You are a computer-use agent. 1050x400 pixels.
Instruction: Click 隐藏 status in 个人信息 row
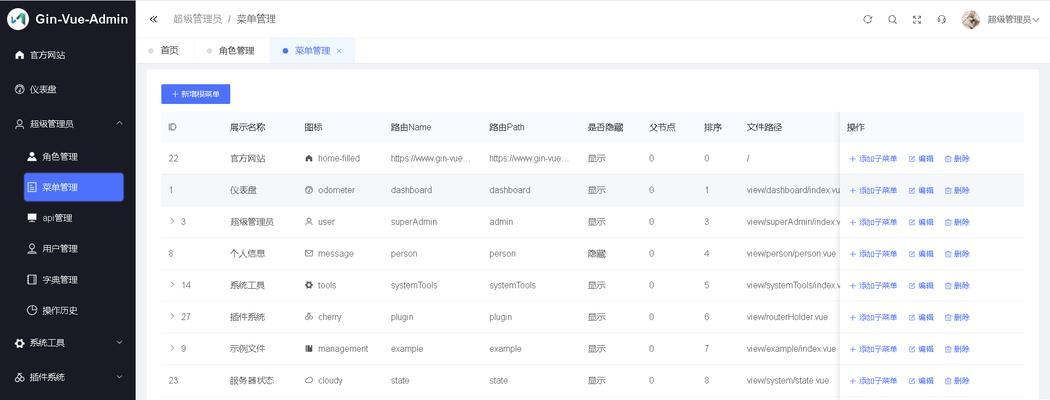pos(597,254)
